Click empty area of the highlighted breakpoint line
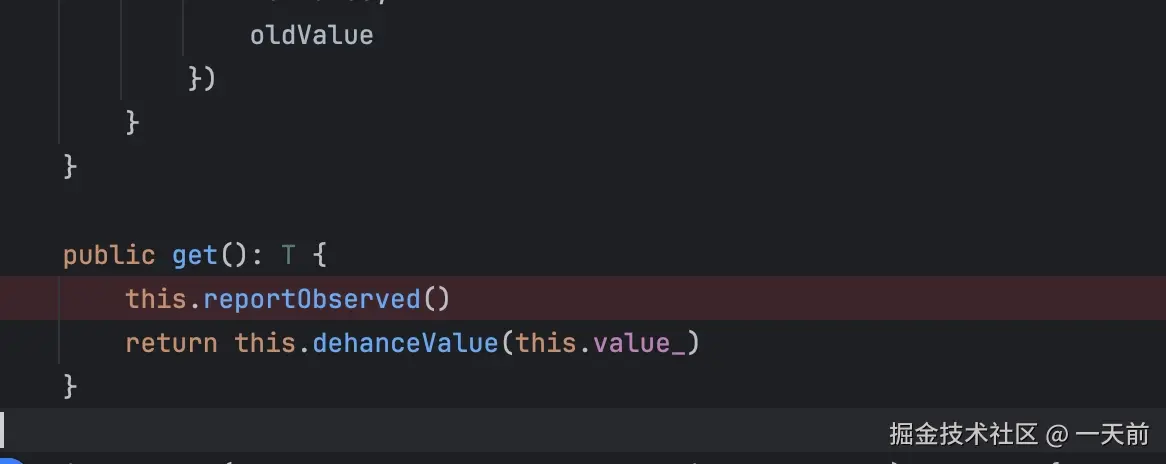Image resolution: width=1166 pixels, height=464 pixels. coord(800,298)
